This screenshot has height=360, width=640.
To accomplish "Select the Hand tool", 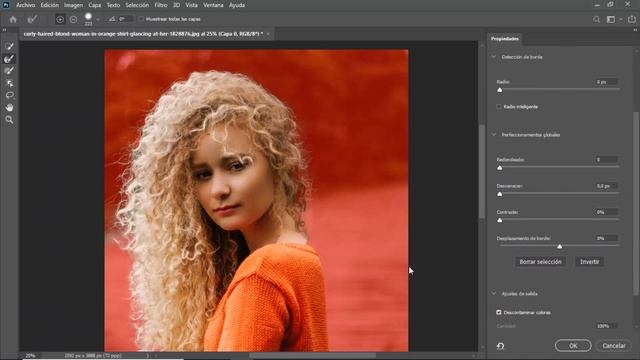I will [9, 108].
